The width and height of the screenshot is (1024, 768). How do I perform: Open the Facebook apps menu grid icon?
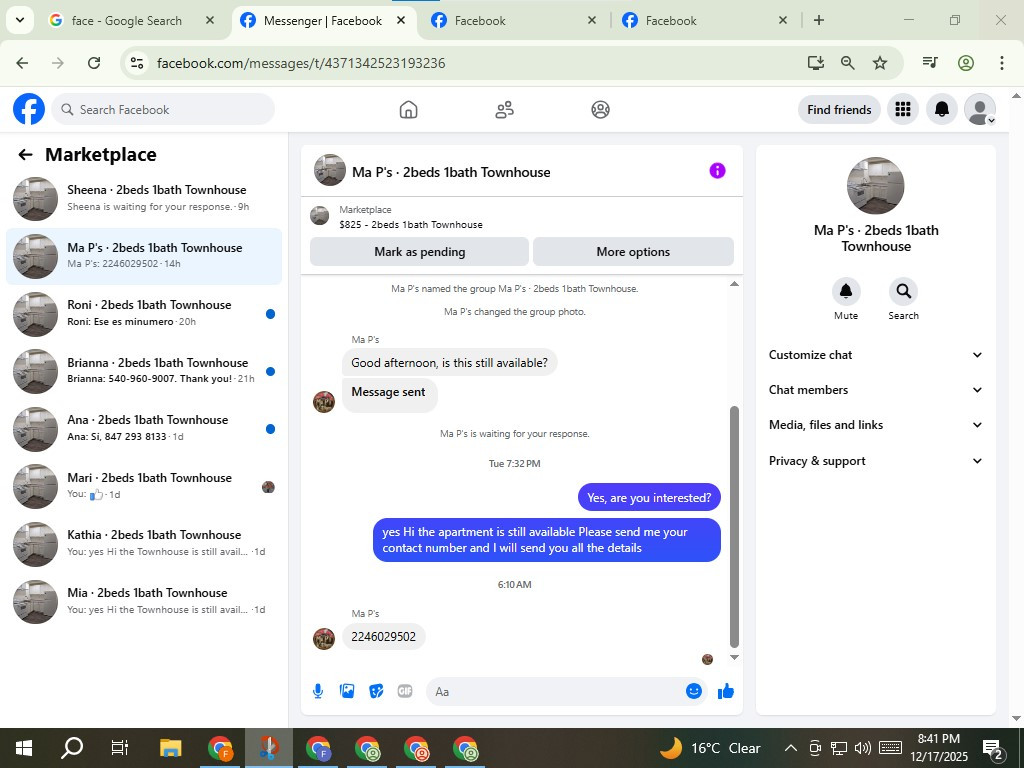(x=903, y=109)
